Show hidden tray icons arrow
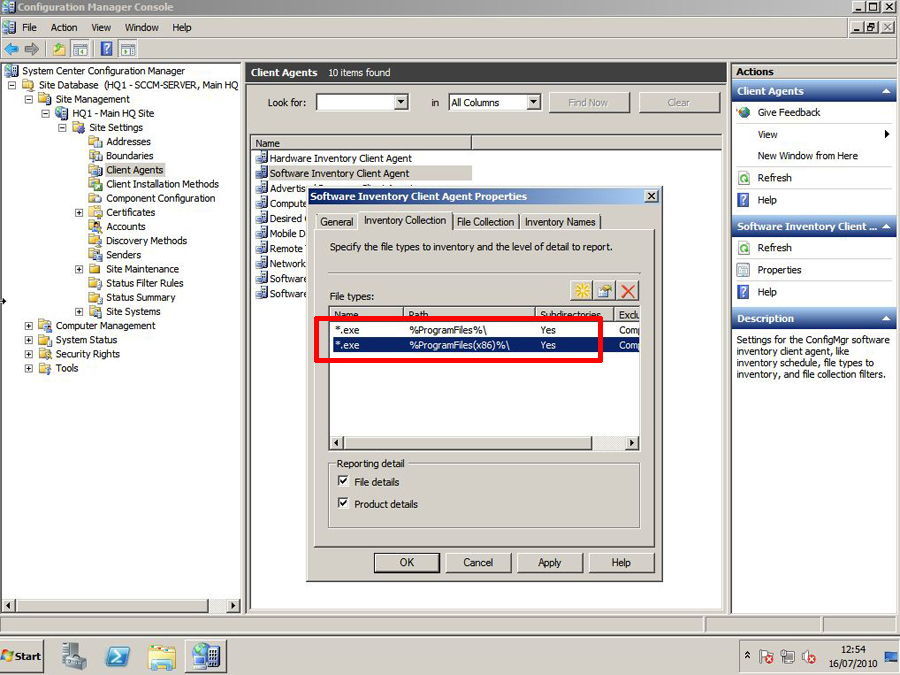900x675 pixels. click(x=747, y=655)
